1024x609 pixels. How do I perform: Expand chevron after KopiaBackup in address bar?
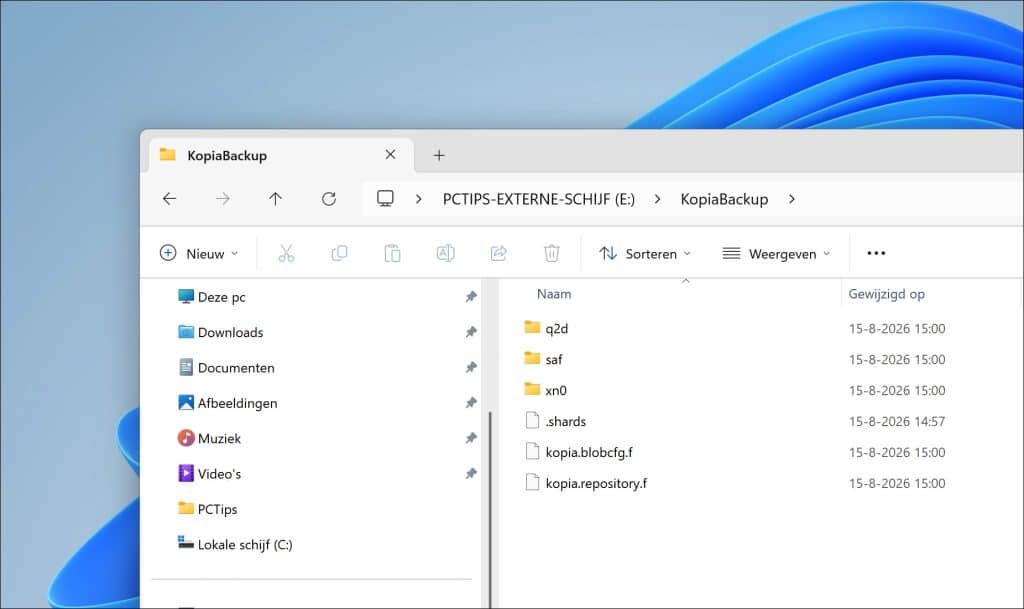click(792, 199)
